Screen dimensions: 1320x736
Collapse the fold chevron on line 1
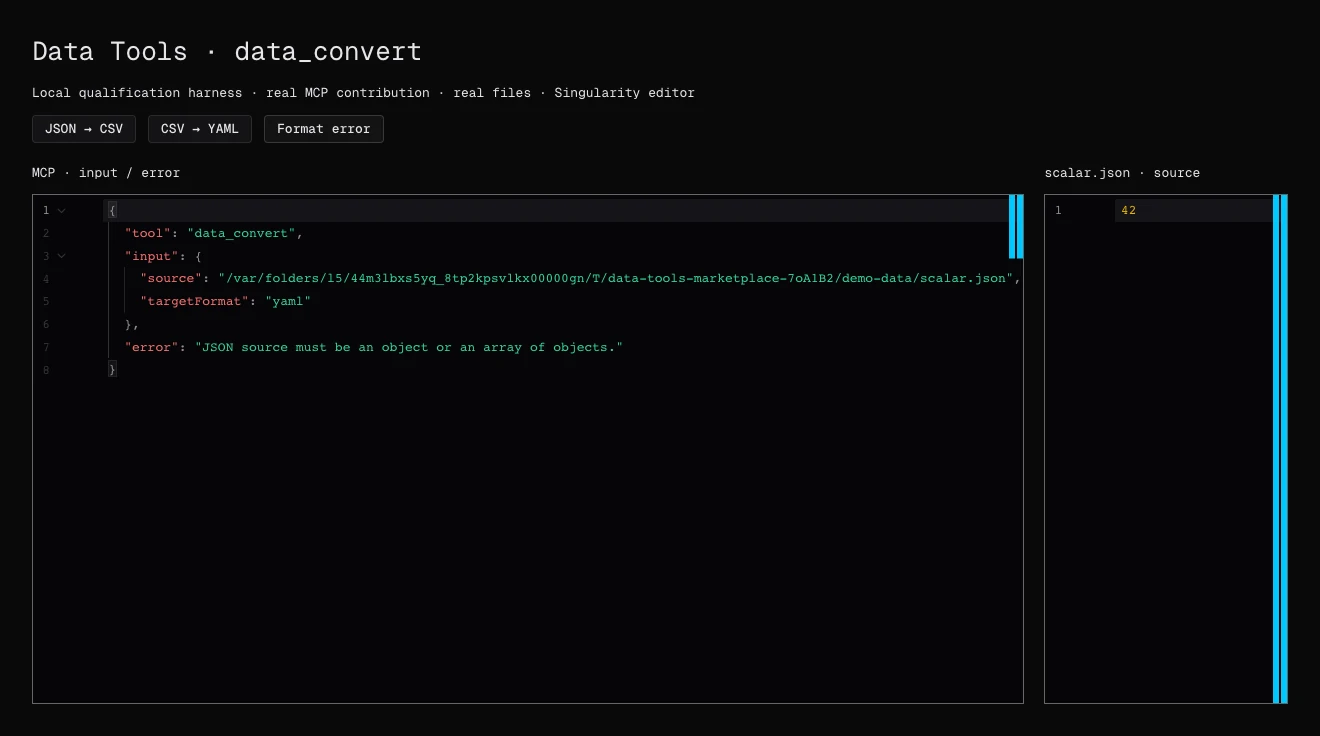tap(62, 211)
